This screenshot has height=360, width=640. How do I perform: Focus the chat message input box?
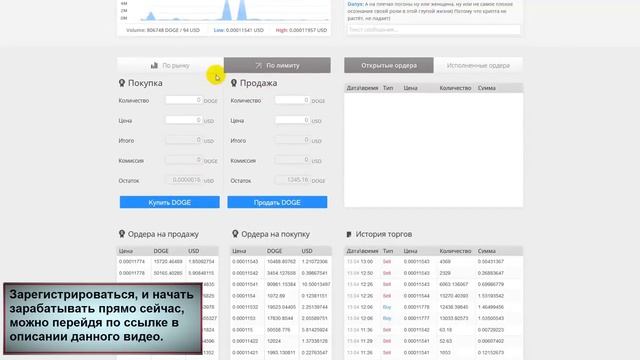pyautogui.click(x=433, y=30)
